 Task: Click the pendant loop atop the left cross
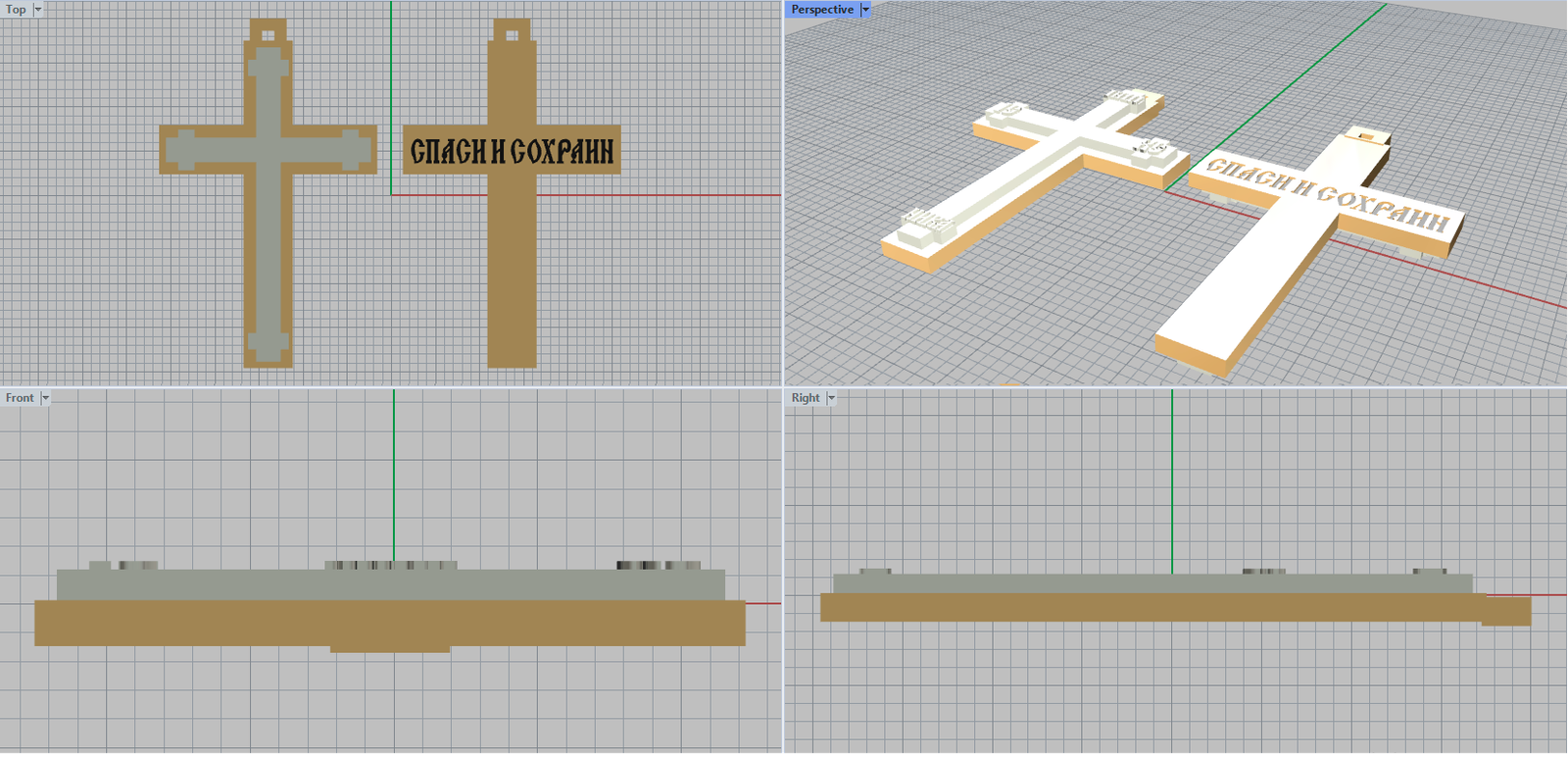pyautogui.click(x=268, y=31)
